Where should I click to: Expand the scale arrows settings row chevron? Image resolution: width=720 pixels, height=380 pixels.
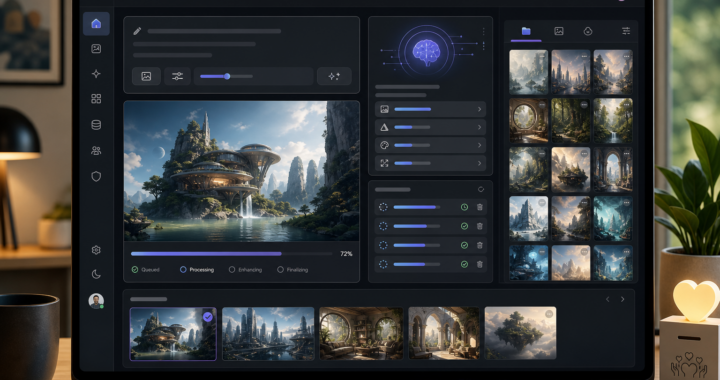coord(479,163)
